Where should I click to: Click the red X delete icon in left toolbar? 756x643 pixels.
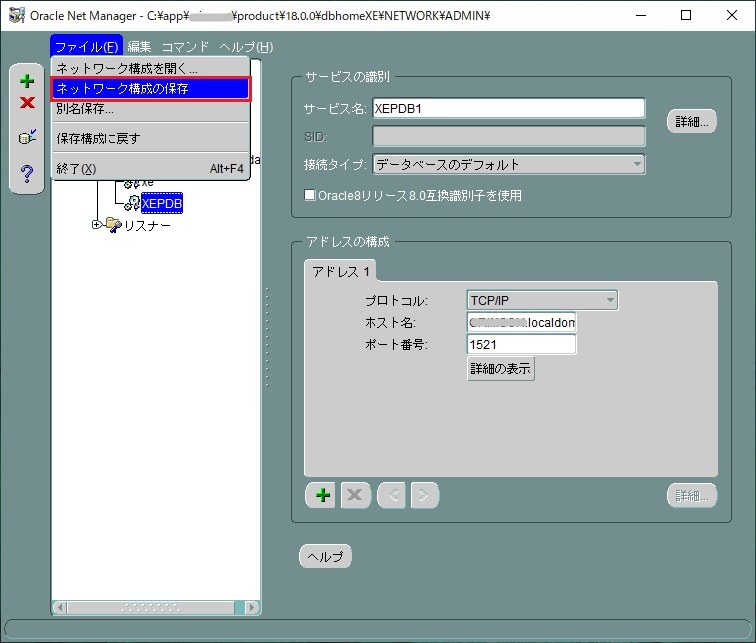[x=27, y=103]
